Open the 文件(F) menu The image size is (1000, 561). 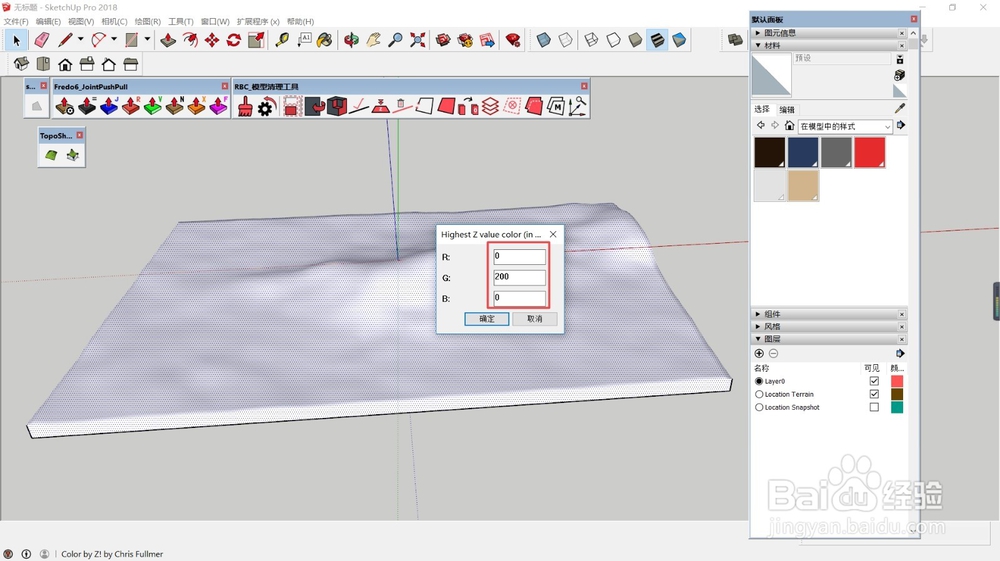pos(16,22)
